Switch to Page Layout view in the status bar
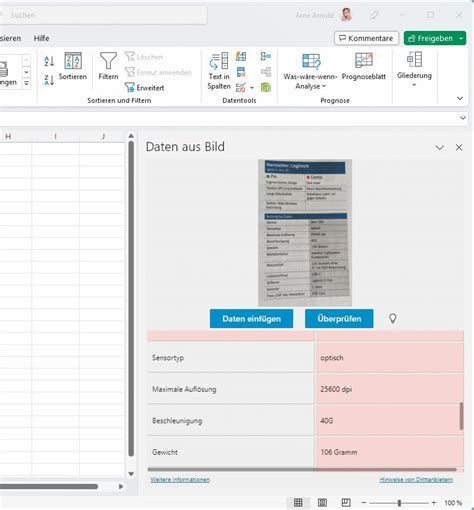 pyautogui.click(x=322, y=502)
